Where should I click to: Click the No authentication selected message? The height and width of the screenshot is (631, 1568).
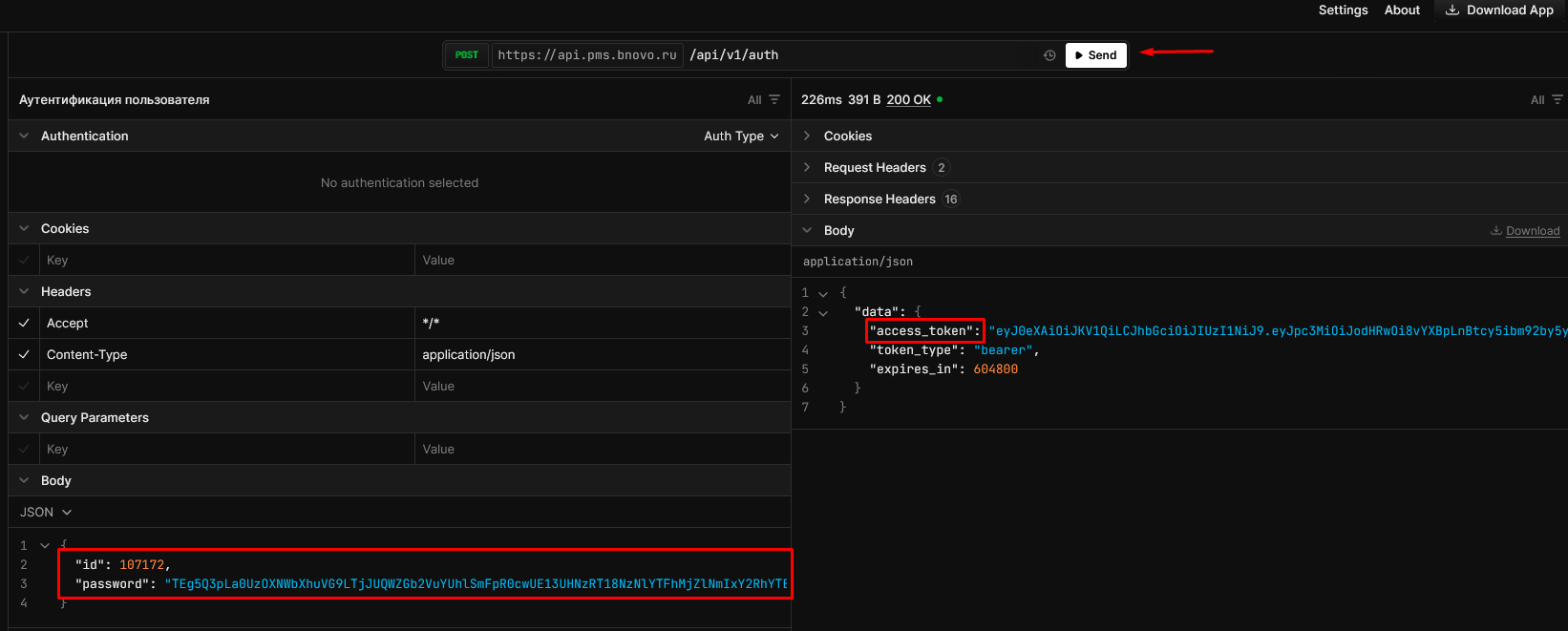[x=399, y=182]
